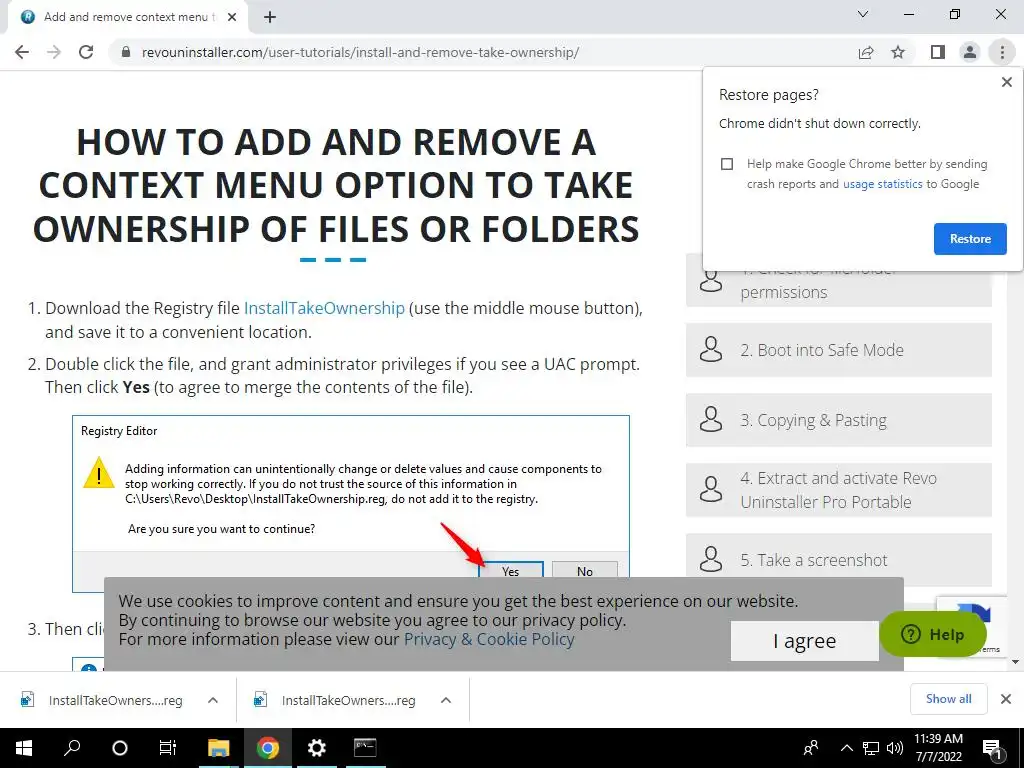This screenshot has width=1024, height=768.
Task: Expand options for second downloaded reg file
Action: click(x=445, y=700)
